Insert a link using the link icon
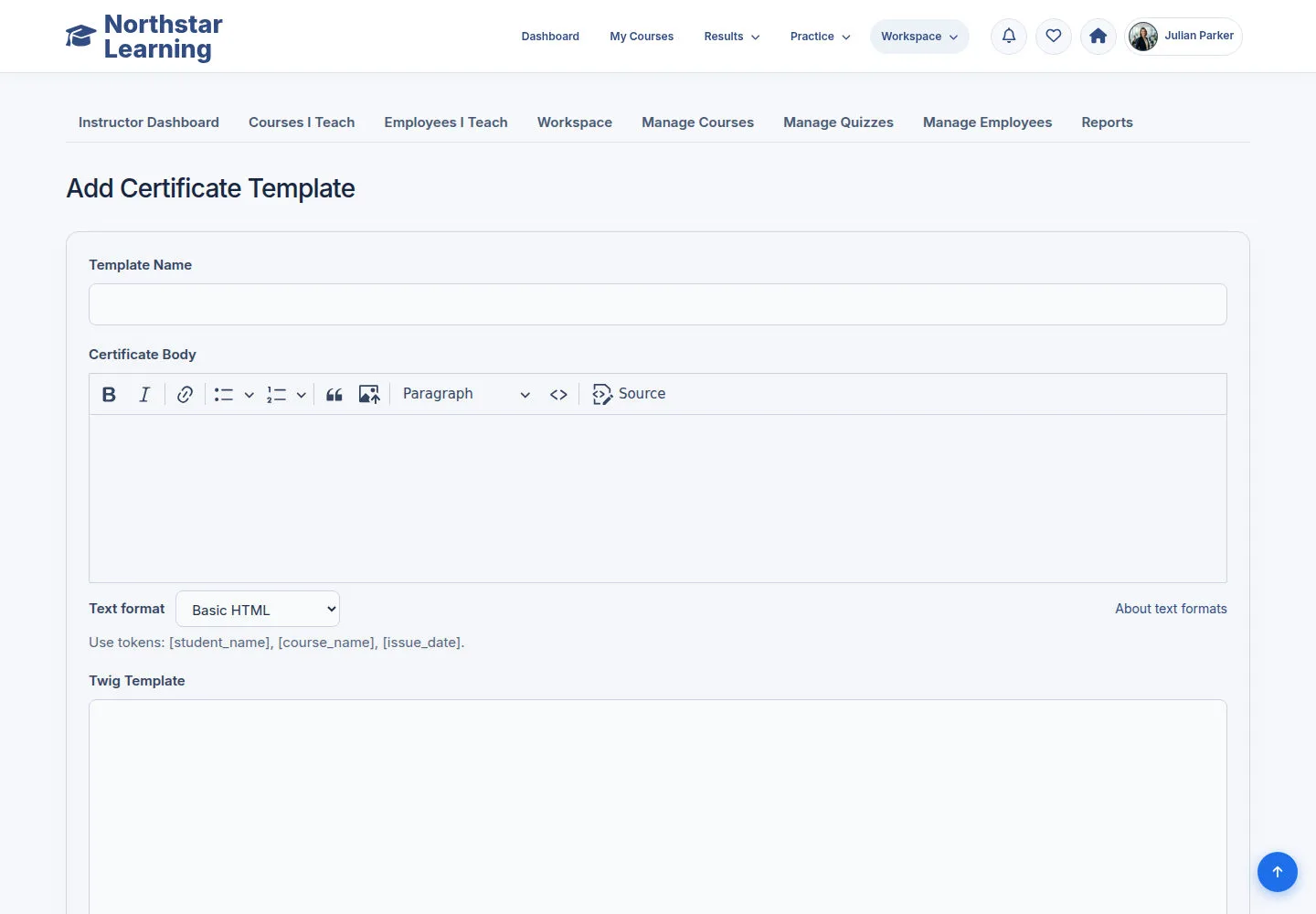Screen dimensions: 1316x914 coord(185,394)
